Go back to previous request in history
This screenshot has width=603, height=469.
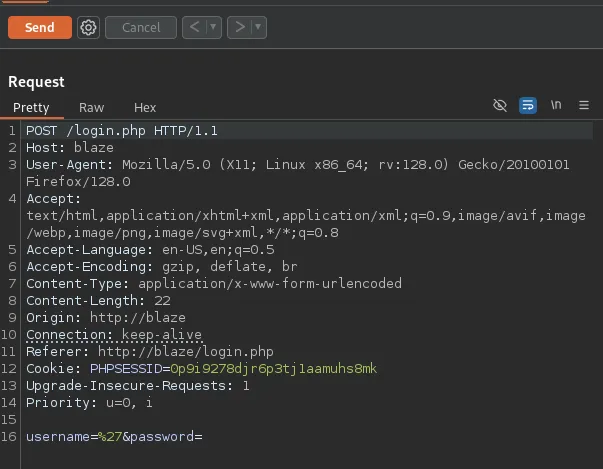(194, 28)
